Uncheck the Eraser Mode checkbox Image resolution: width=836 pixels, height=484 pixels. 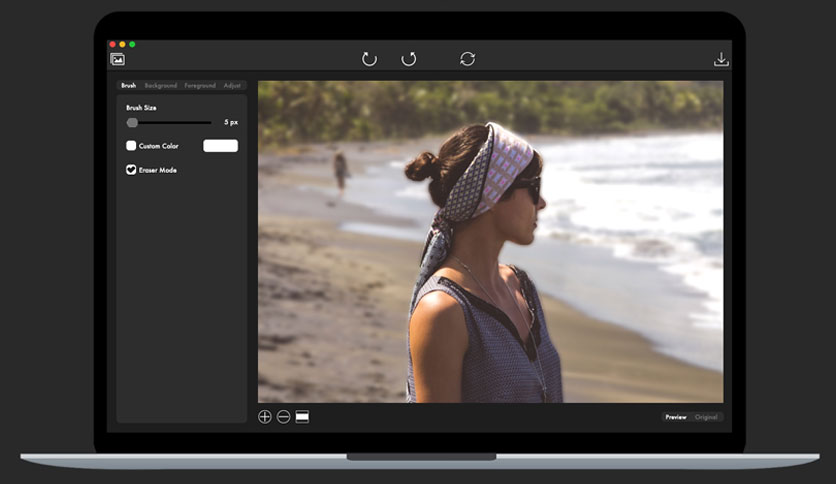coord(131,170)
